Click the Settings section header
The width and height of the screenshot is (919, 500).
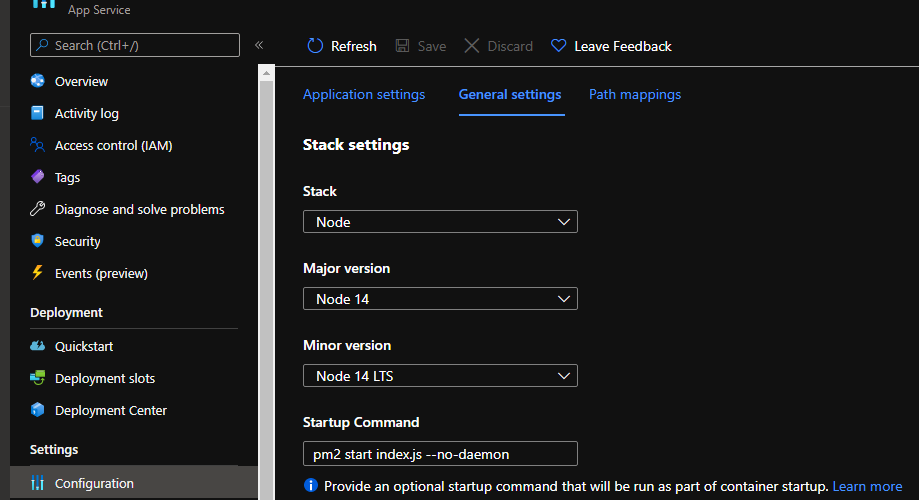(54, 449)
